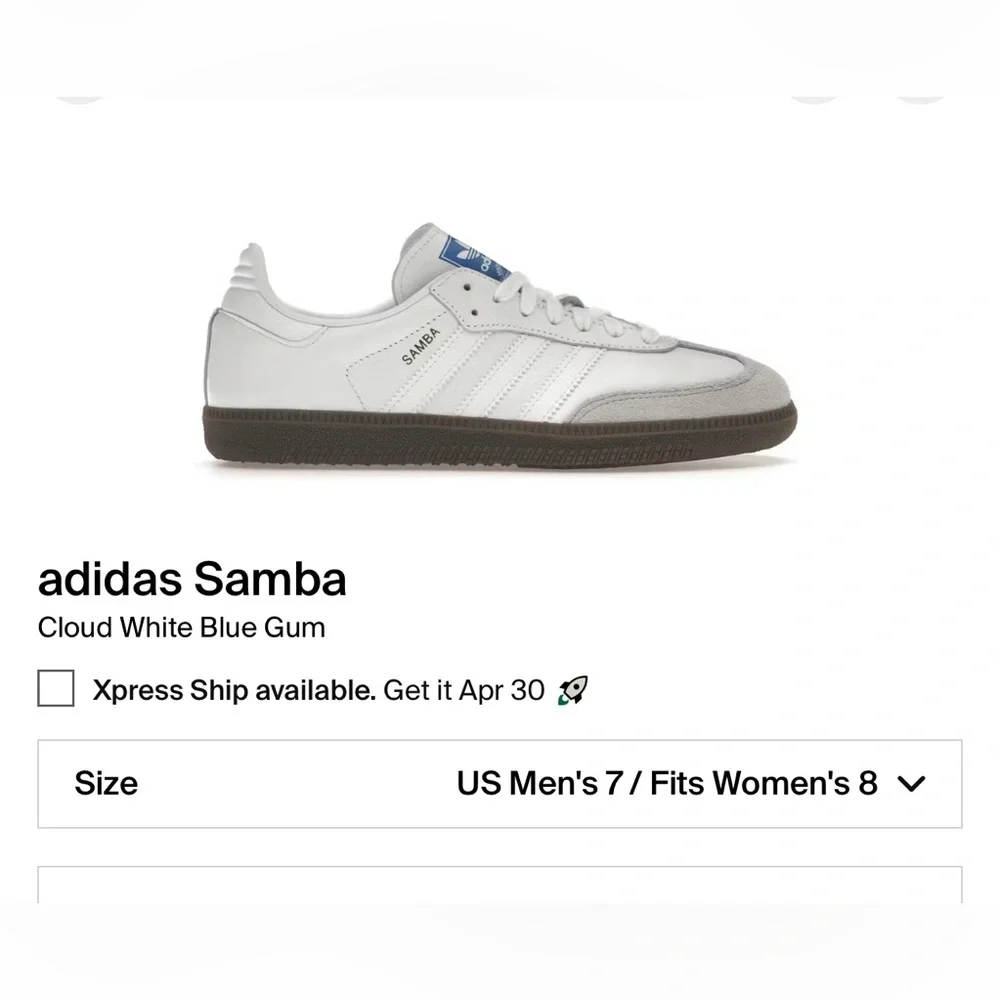Image resolution: width=1000 pixels, height=1000 pixels.
Task: Open the Size selection dropdown
Action: [500, 784]
